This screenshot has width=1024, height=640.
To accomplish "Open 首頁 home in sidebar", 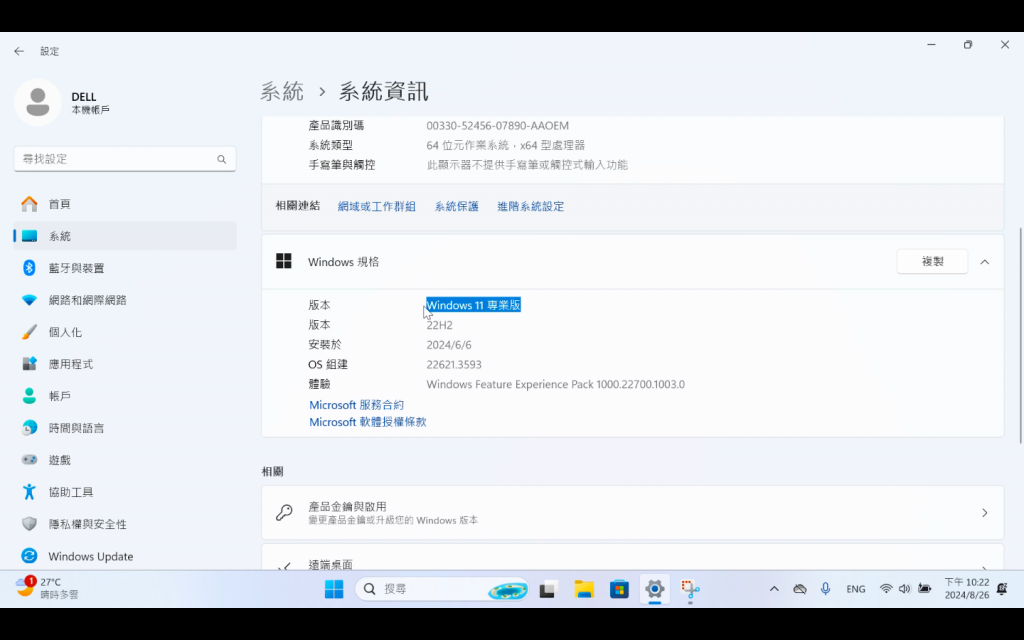I will click(x=125, y=204).
